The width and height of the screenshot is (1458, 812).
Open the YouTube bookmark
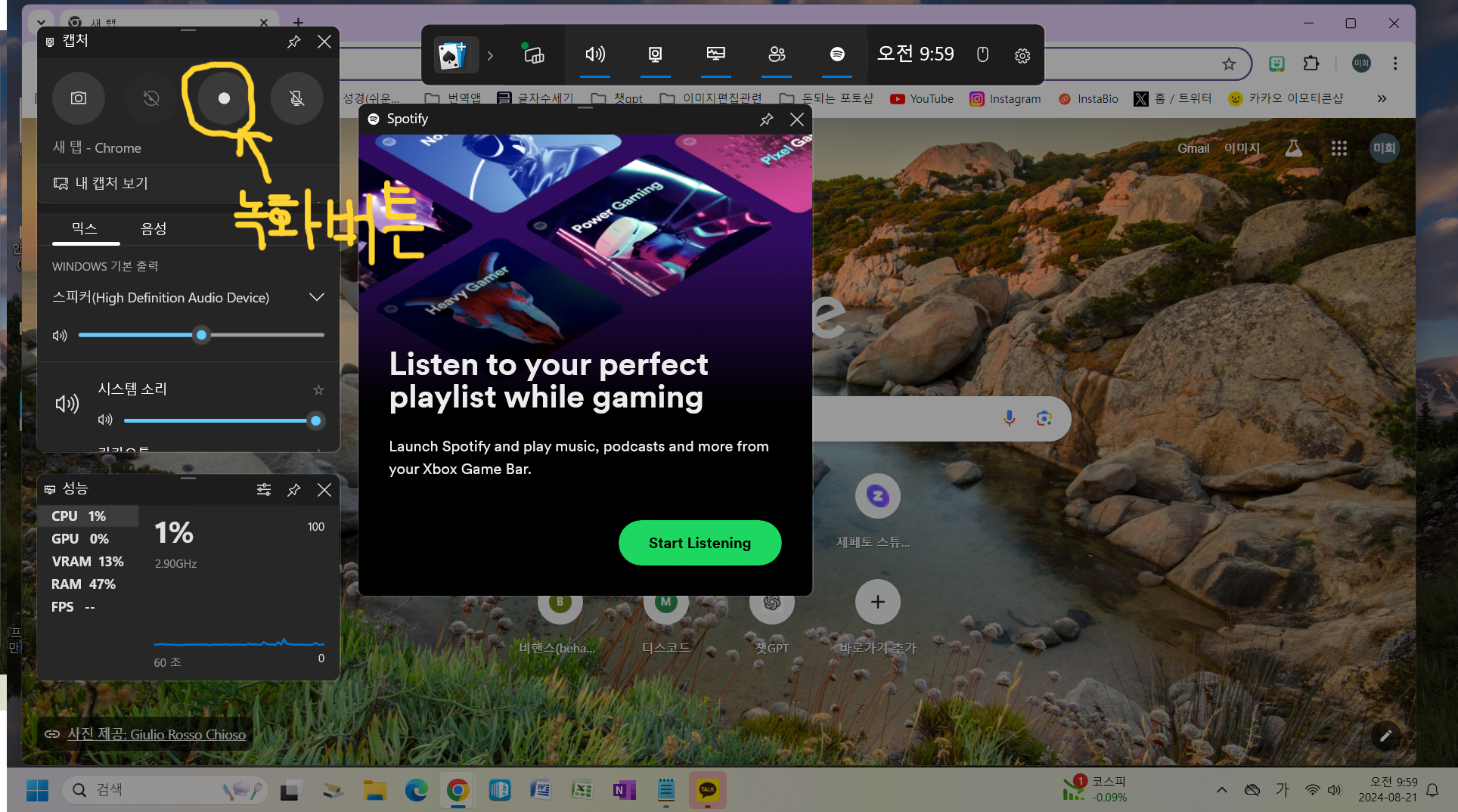click(922, 99)
